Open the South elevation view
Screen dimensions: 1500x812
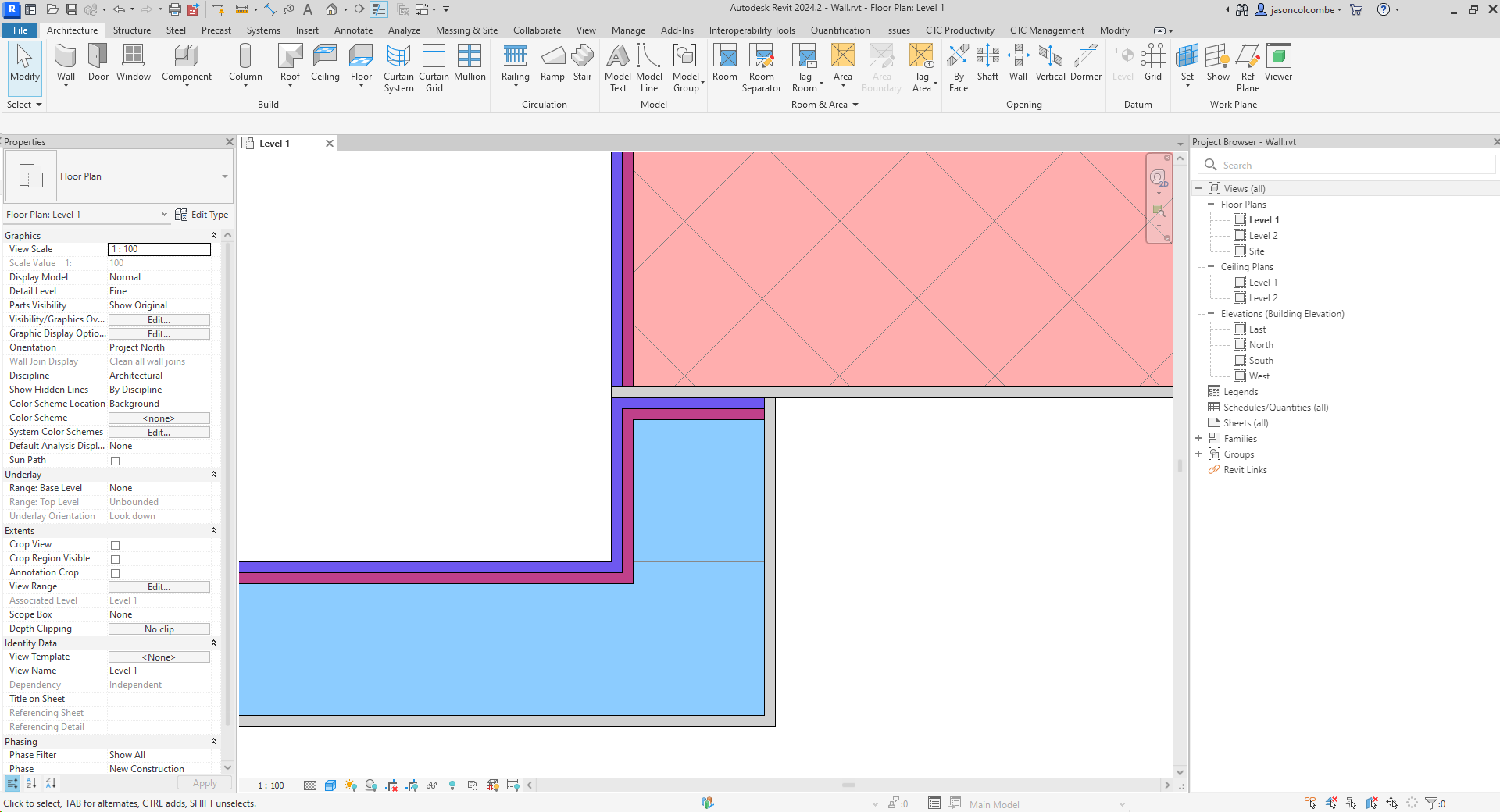click(x=1261, y=361)
